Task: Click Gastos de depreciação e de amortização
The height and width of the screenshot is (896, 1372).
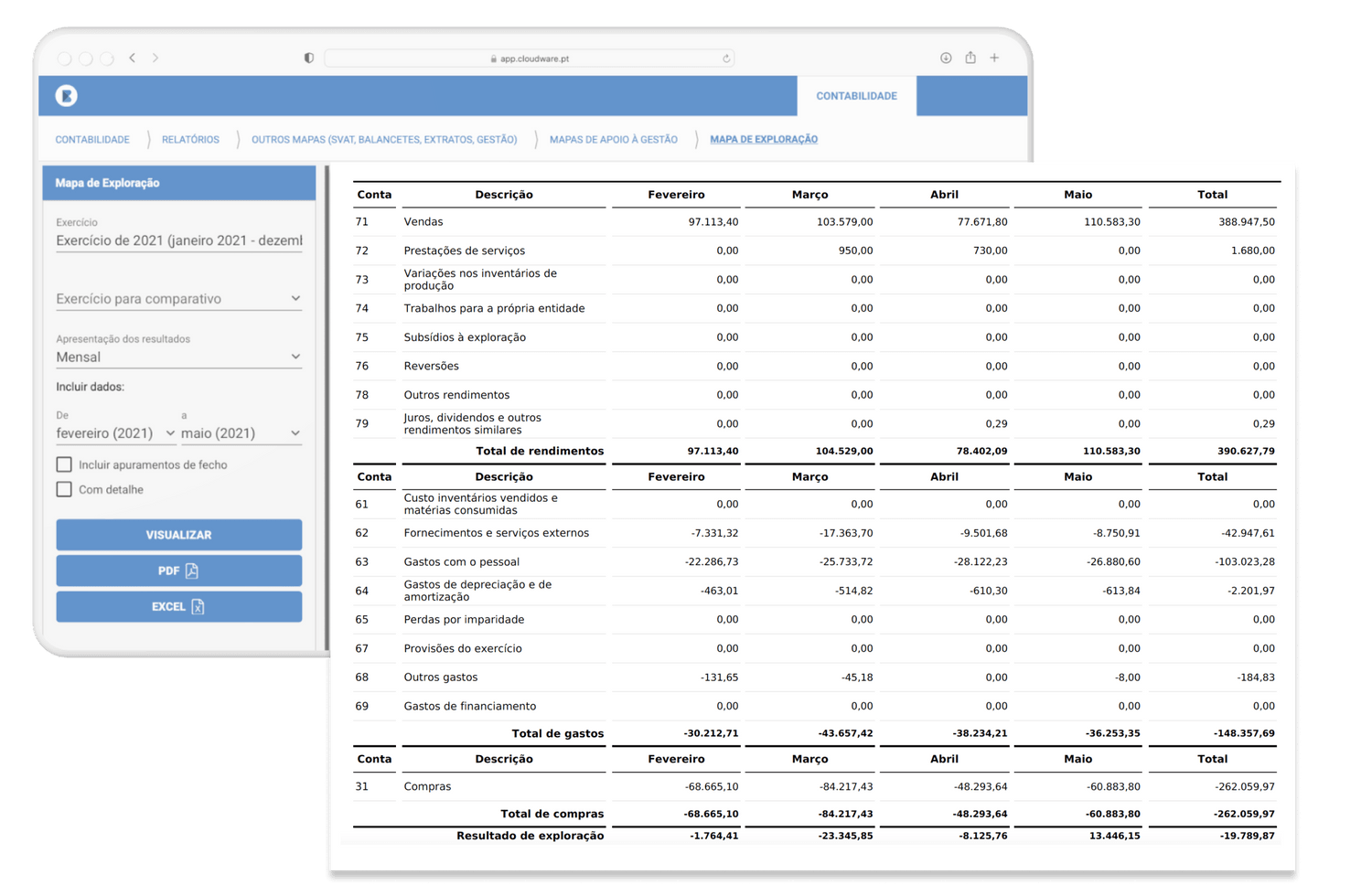Action: [478, 591]
